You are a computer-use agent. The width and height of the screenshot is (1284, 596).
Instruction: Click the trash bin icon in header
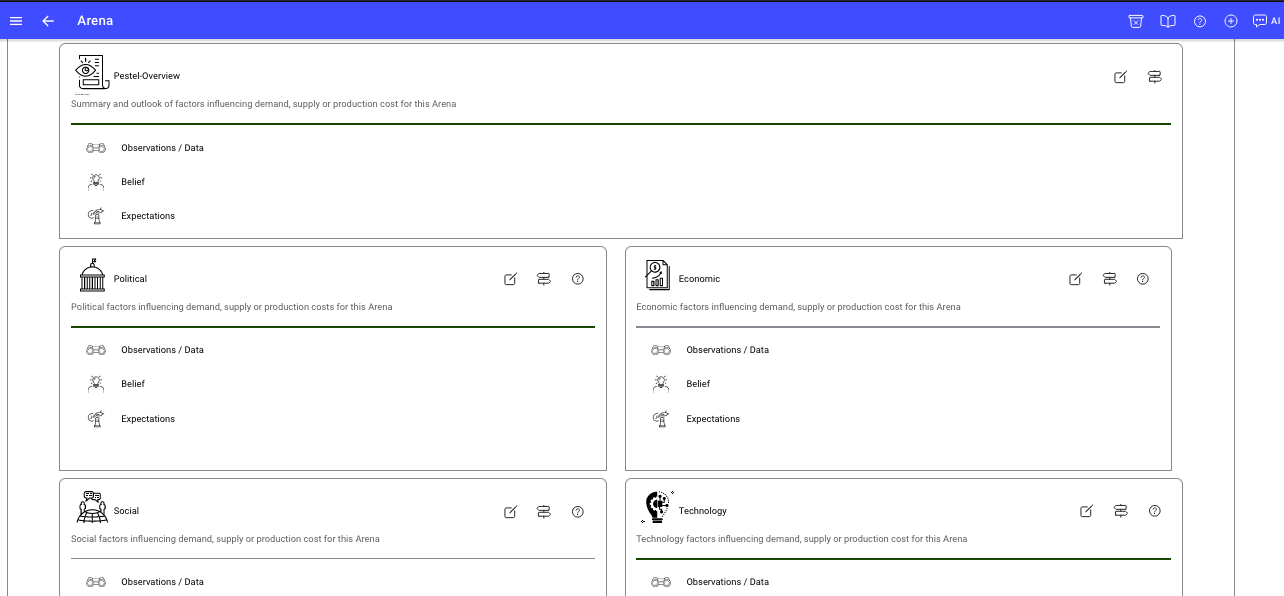[1135, 21]
